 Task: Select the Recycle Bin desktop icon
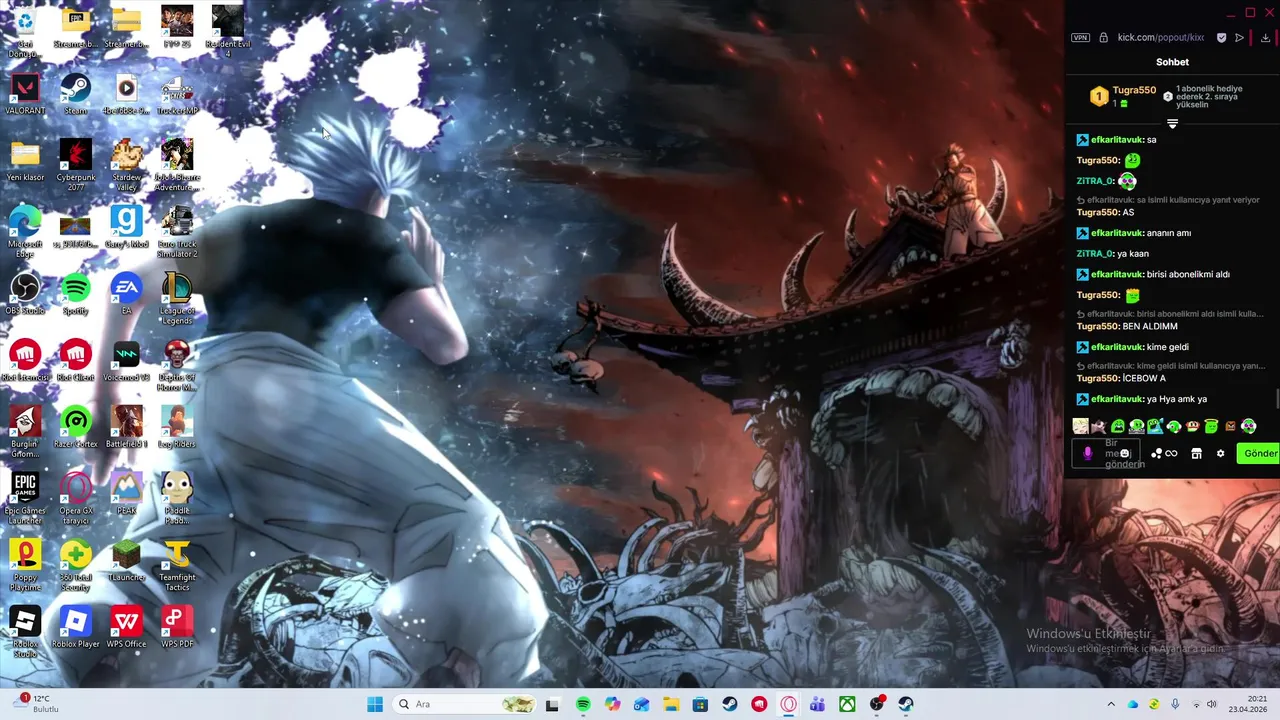[x=25, y=32]
